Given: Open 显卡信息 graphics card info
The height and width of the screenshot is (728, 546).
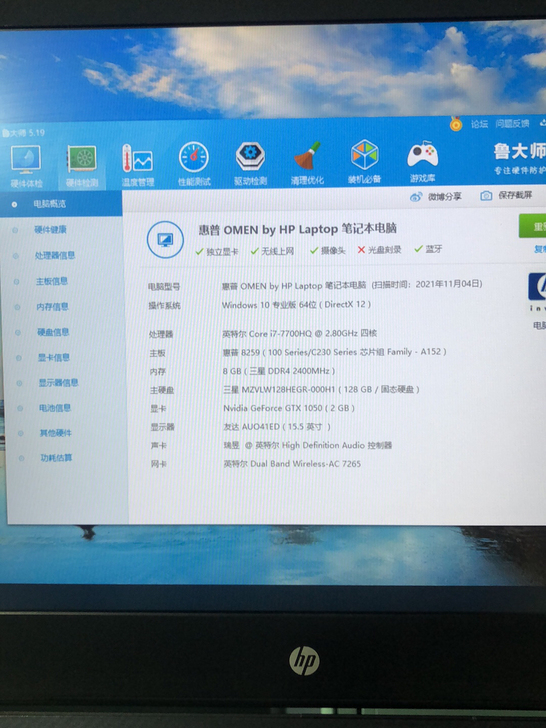Looking at the screenshot, I should point(53,358).
